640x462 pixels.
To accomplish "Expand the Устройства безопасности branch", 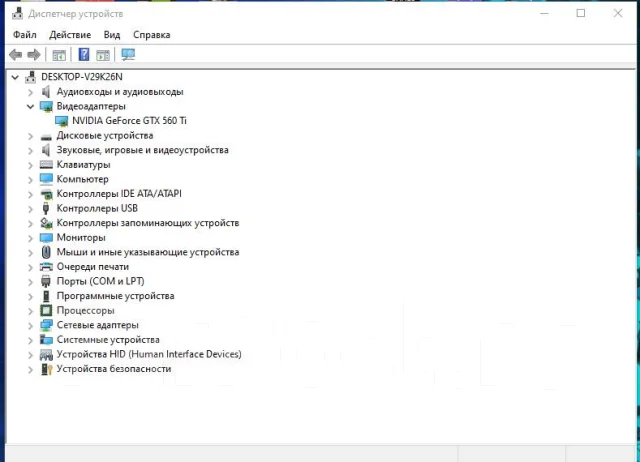I will pos(30,369).
